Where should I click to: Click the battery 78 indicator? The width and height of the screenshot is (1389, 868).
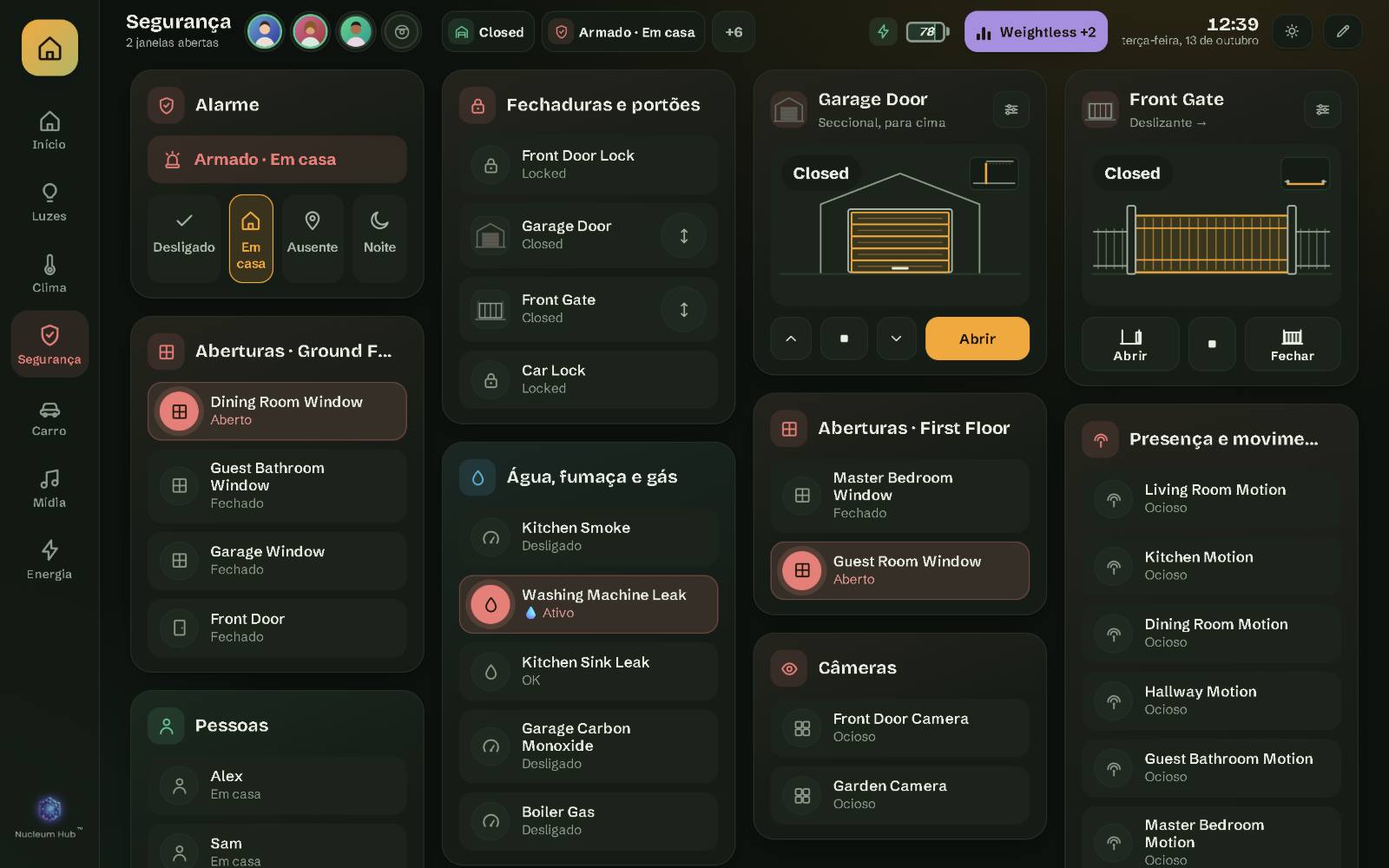pyautogui.click(x=928, y=32)
